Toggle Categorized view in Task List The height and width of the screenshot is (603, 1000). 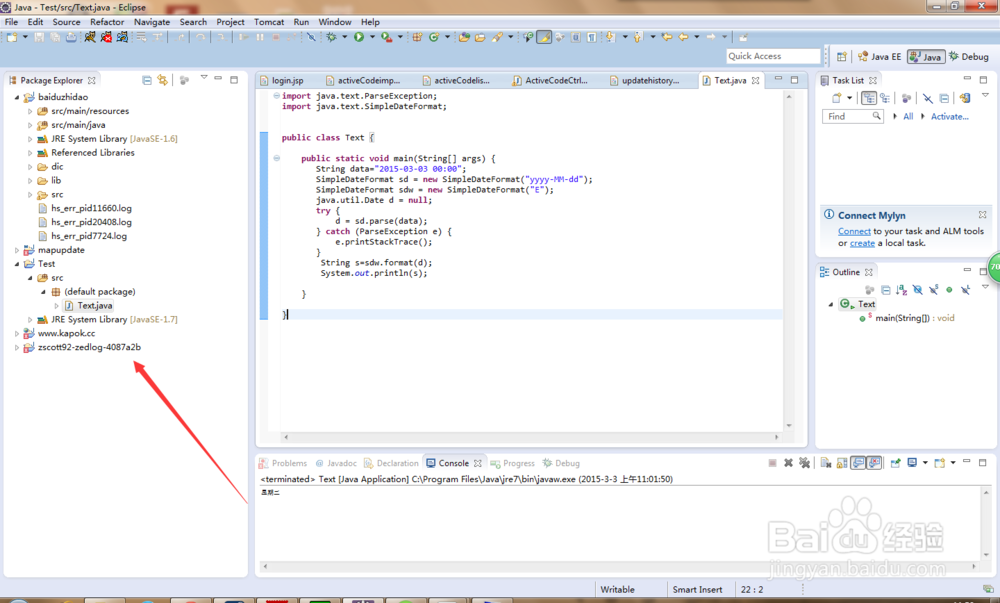pyautogui.click(x=869, y=98)
